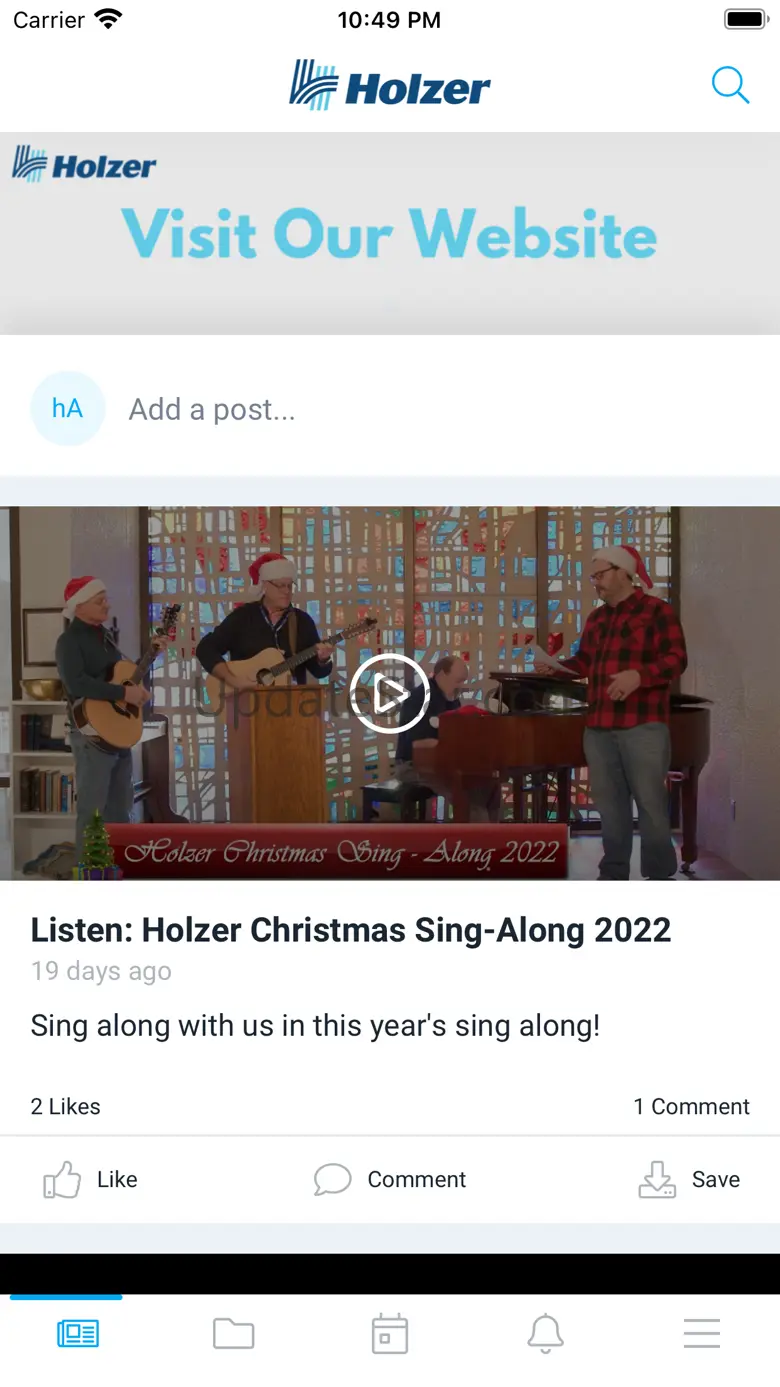Tap the battery icon in status bar
The image size is (780, 1387).
tap(744, 19)
